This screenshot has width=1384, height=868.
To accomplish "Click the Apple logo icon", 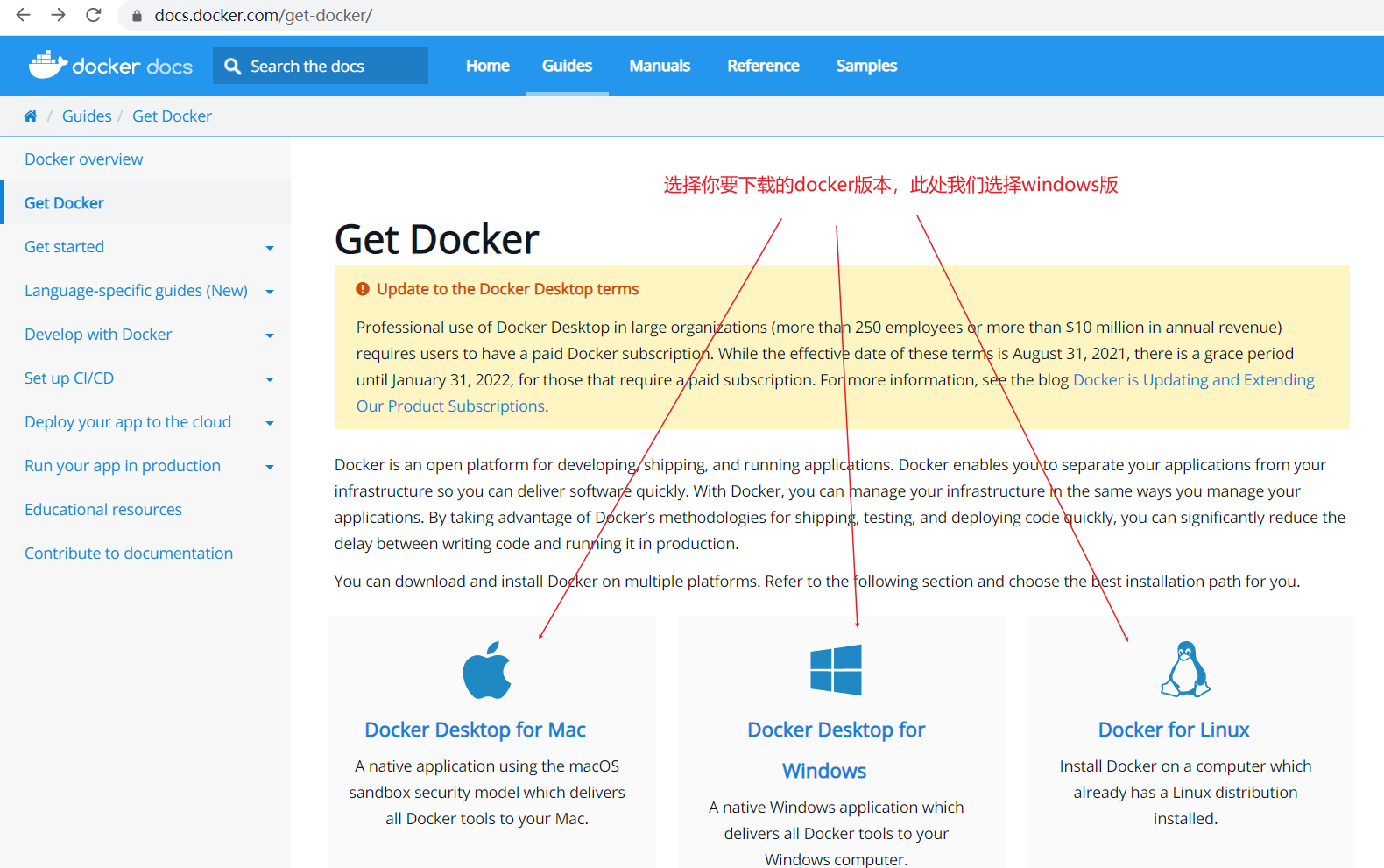I will click(x=487, y=670).
